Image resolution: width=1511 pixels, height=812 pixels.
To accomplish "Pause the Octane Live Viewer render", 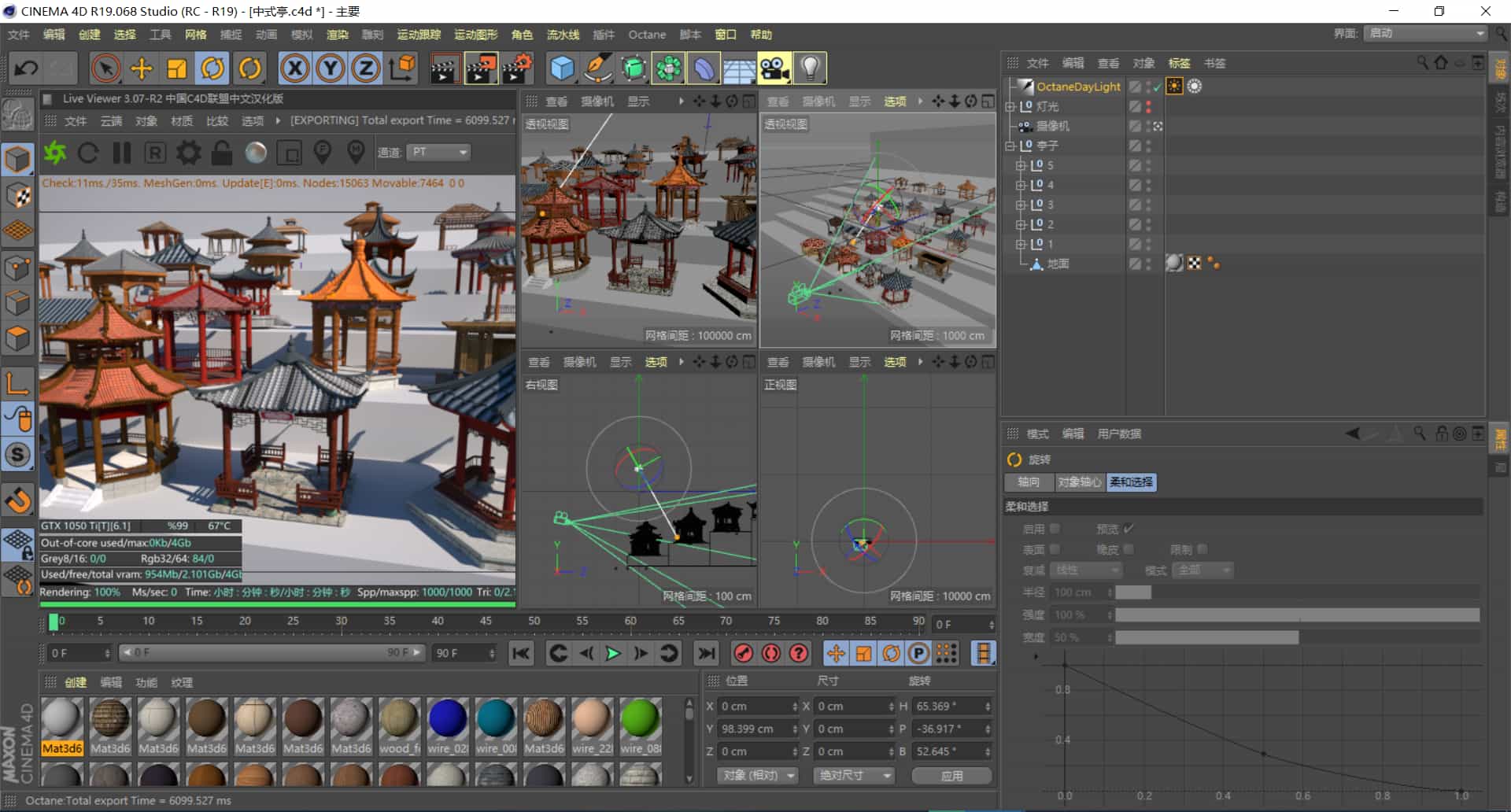I will click(122, 153).
